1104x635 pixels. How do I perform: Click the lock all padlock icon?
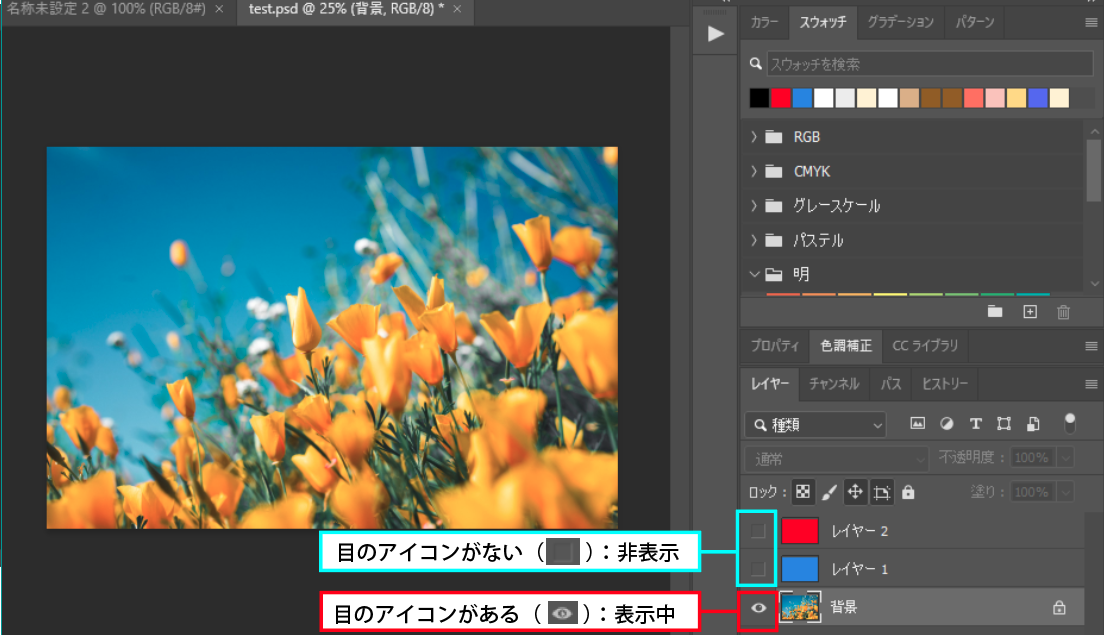(x=908, y=491)
